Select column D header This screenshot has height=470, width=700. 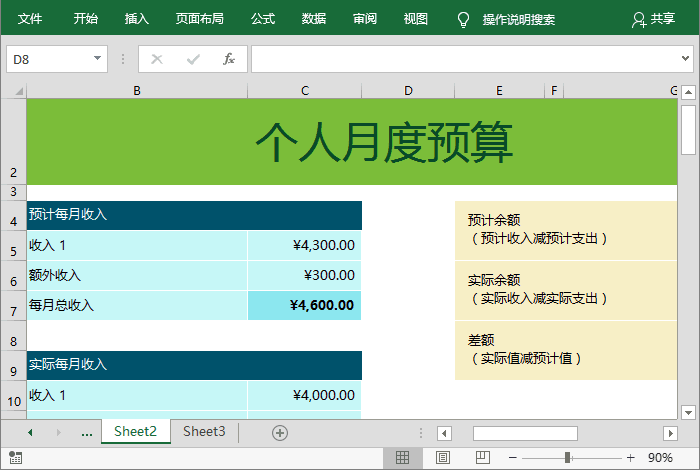[408, 91]
